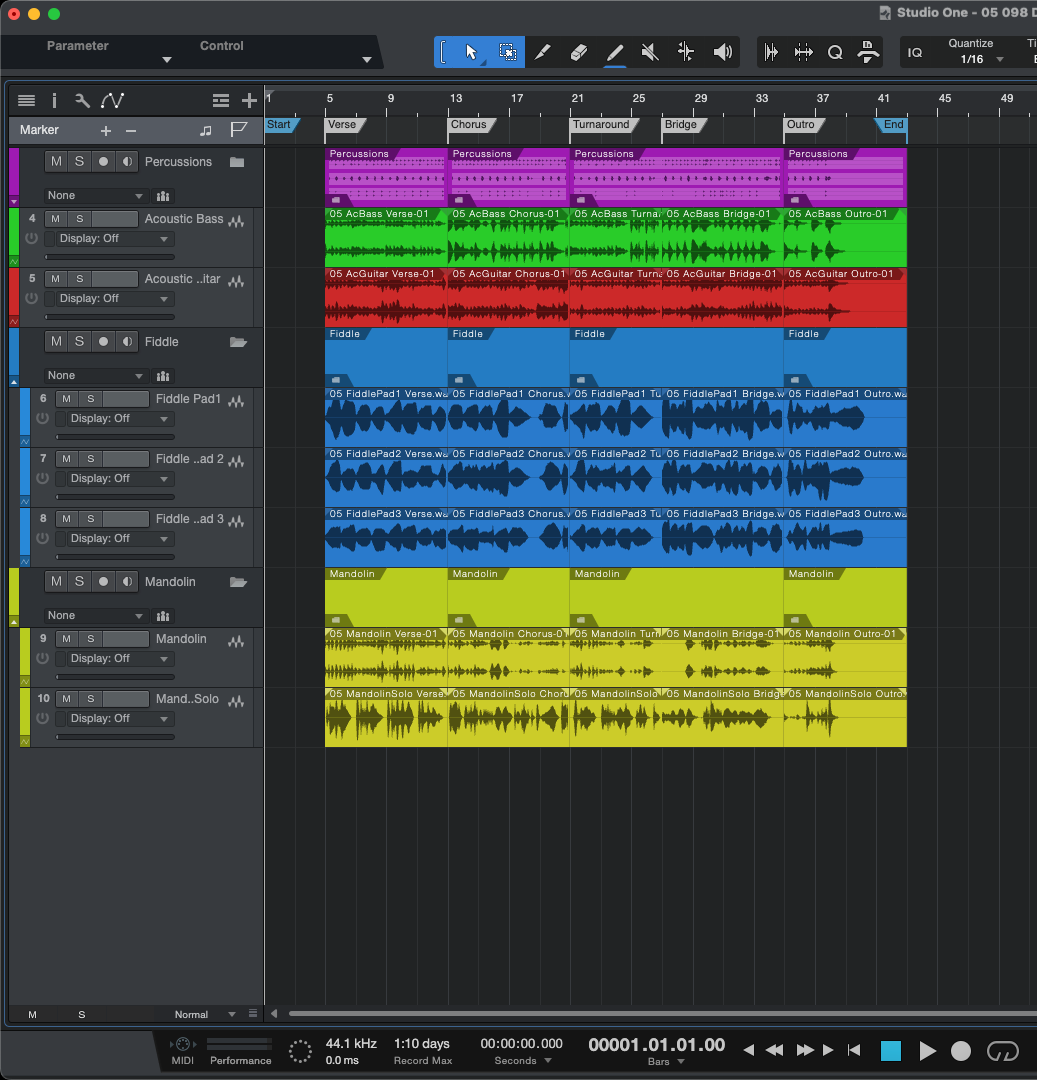Select the Range tool
This screenshot has width=1037, height=1080.
(x=507, y=52)
